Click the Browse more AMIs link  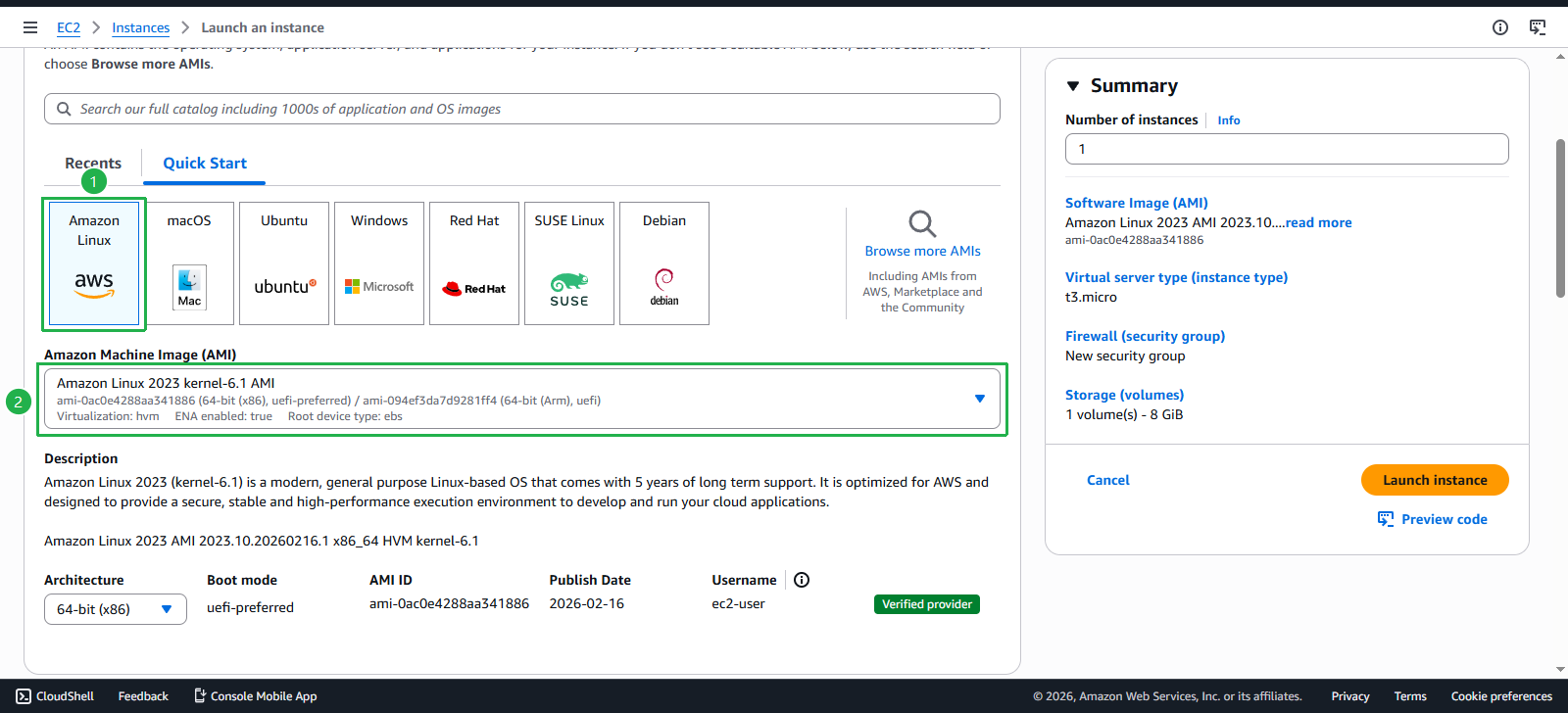[x=922, y=251]
